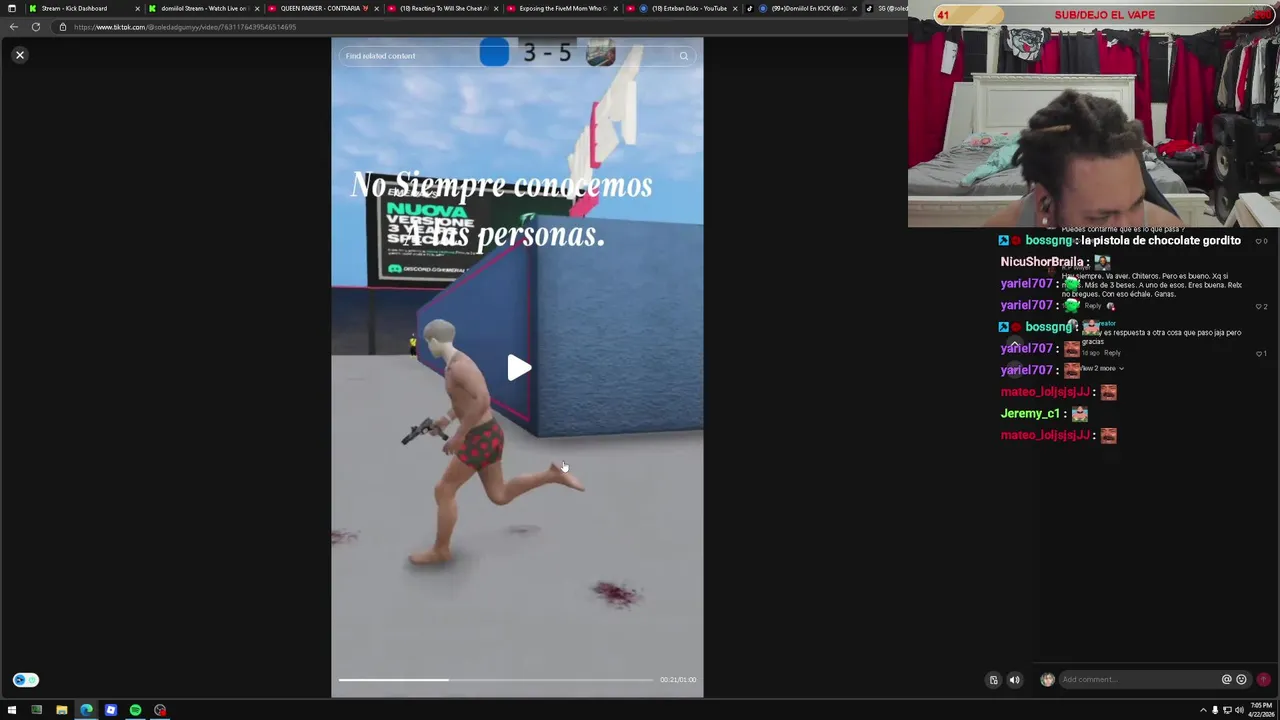Open the emoji picker in comment box
This screenshot has height=720, width=1280.
coord(1241,680)
